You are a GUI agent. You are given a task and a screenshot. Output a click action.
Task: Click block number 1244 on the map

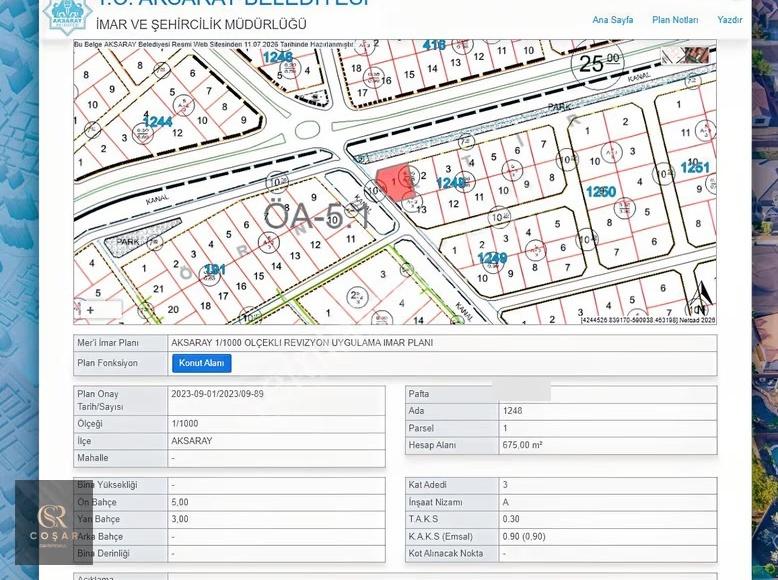(x=157, y=122)
